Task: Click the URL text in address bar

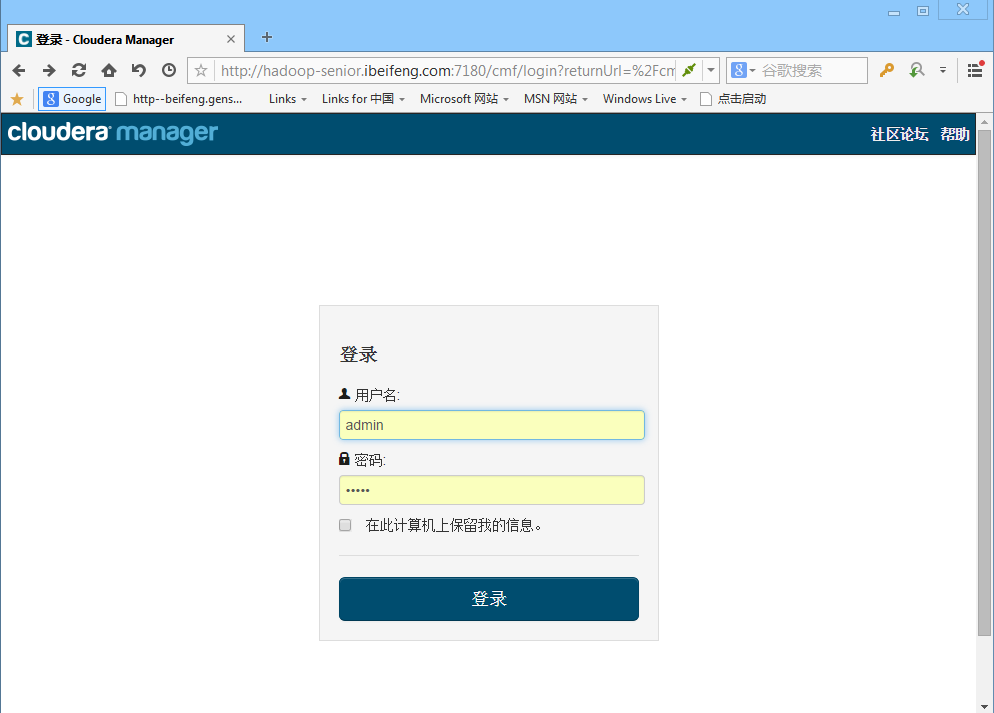Action: click(448, 70)
